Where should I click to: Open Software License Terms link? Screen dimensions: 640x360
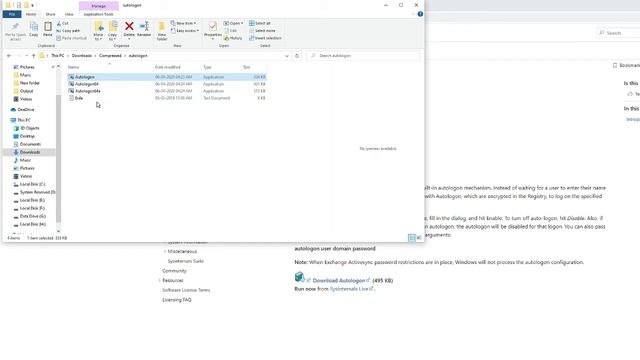click(186, 290)
